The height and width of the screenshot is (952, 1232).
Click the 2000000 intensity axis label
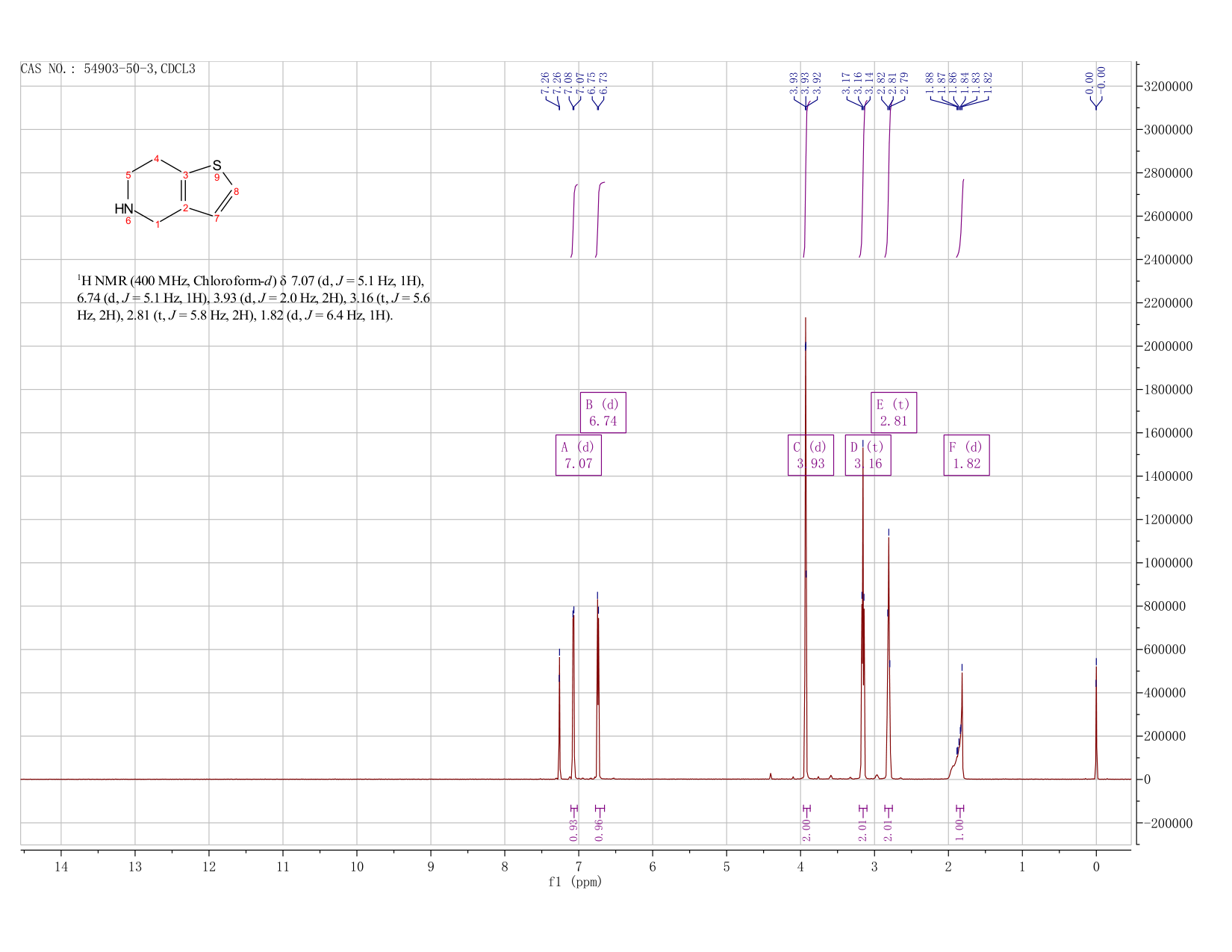coord(1167,346)
